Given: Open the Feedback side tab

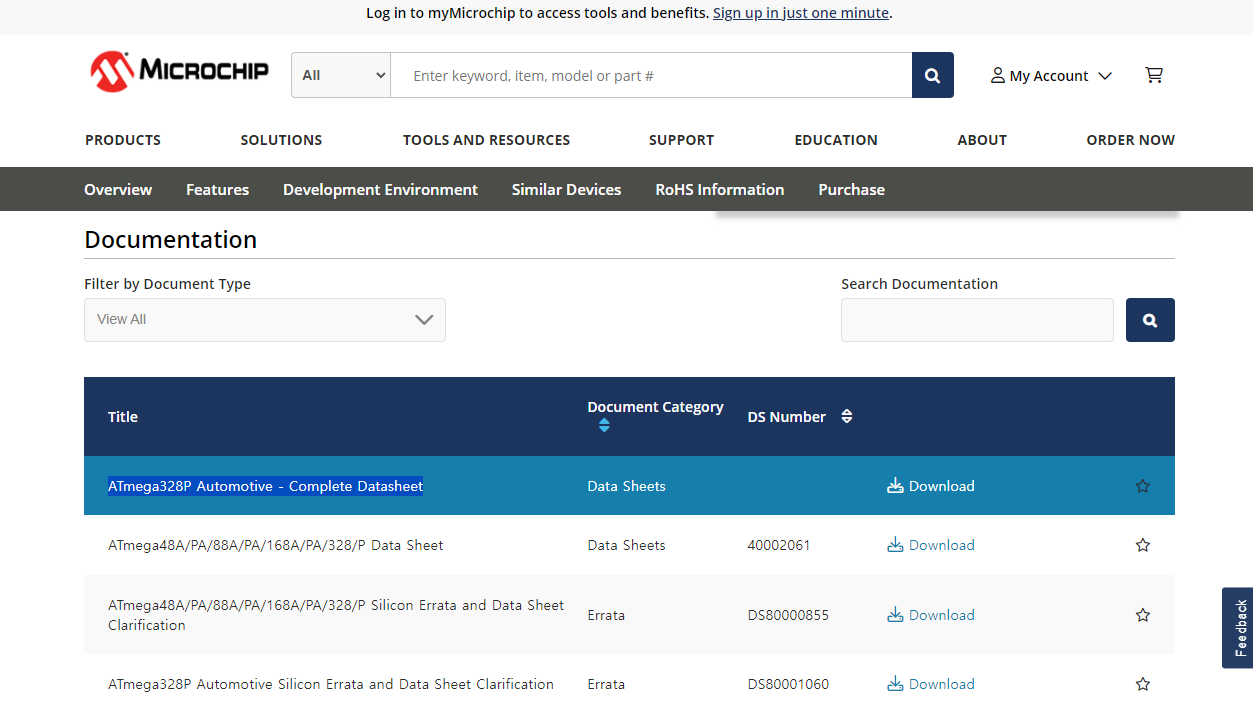Looking at the screenshot, I should 1238,628.
